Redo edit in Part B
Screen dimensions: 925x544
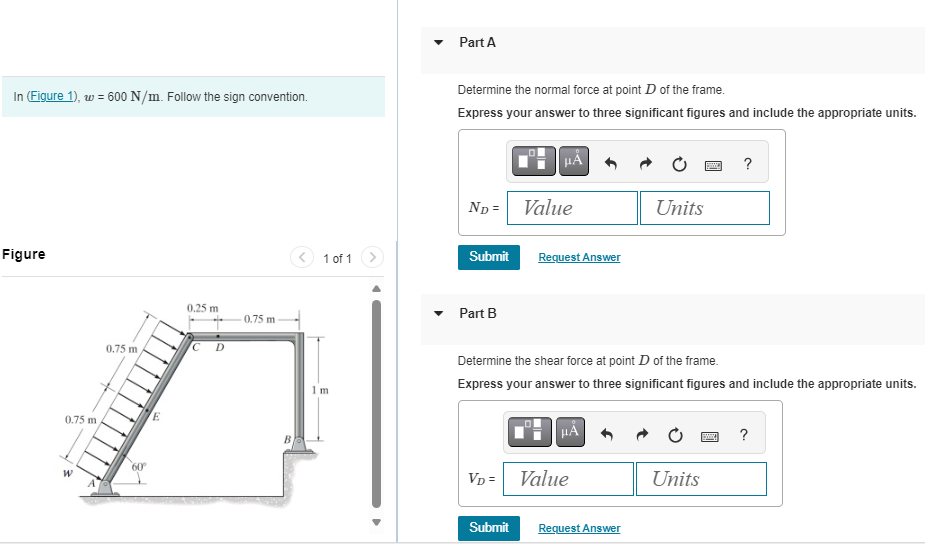point(642,435)
